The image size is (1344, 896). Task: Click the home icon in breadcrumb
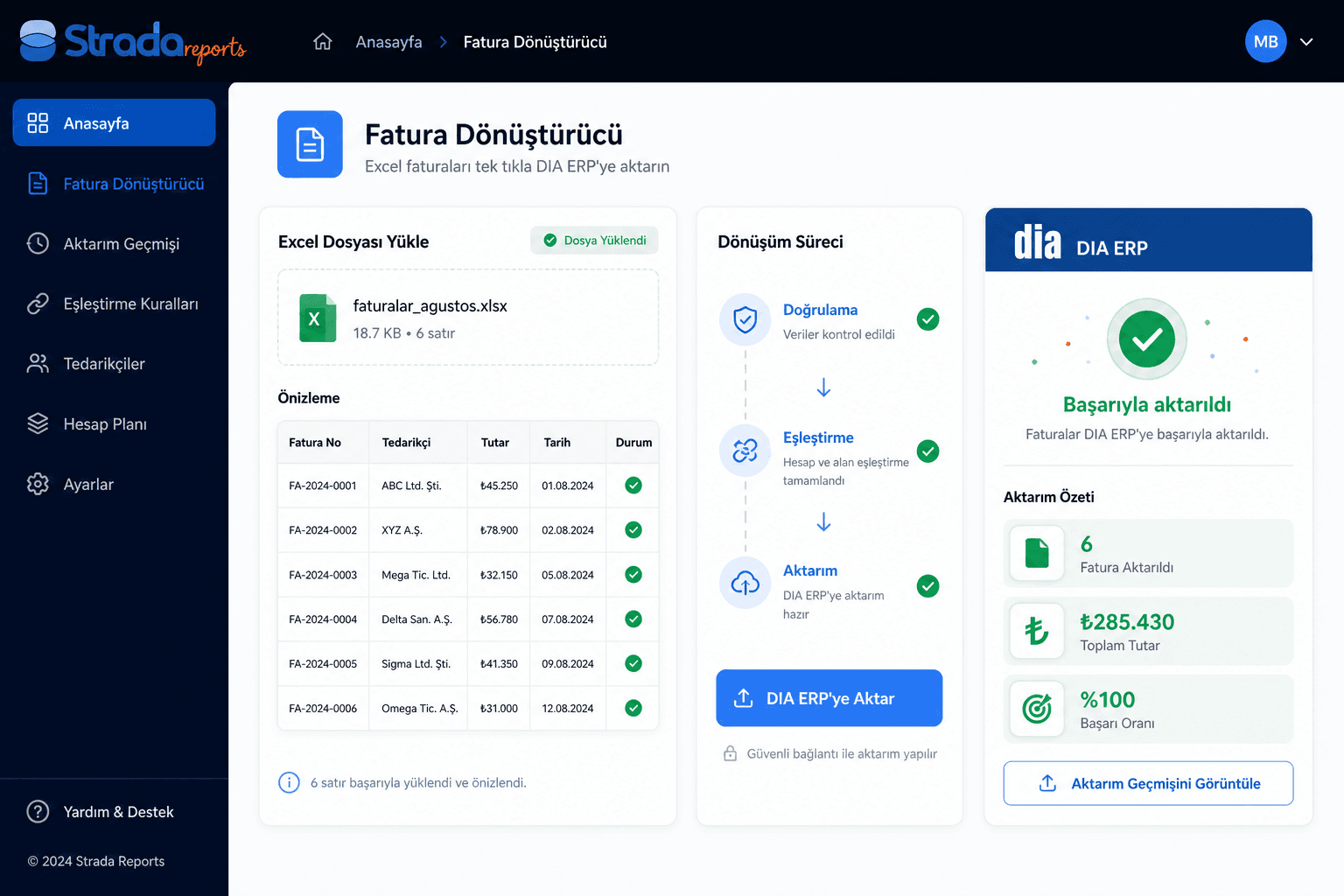pos(323,42)
